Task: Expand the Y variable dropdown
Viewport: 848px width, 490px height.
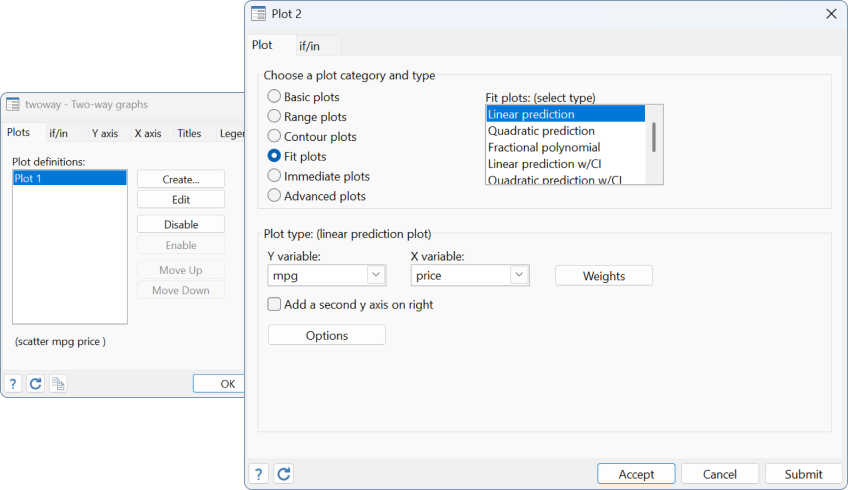Action: tap(376, 275)
